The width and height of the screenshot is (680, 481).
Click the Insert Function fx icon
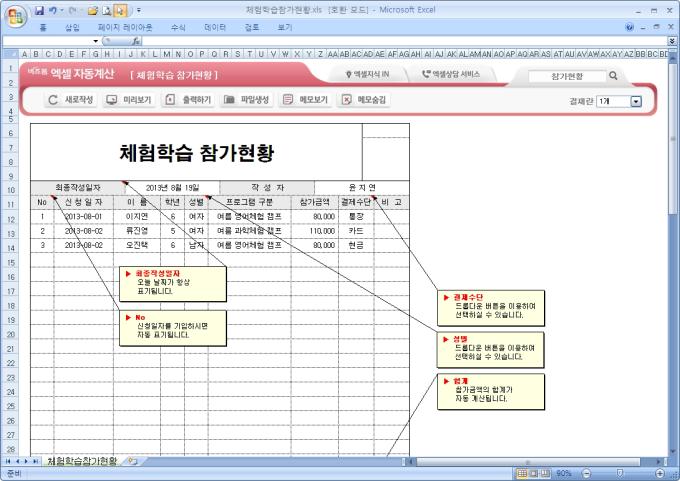pos(136,41)
